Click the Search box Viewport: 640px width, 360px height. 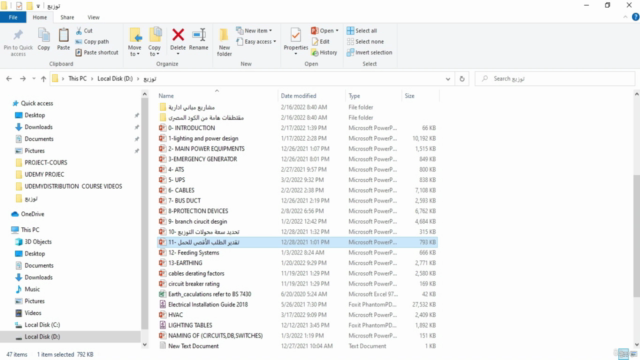tap(555, 79)
